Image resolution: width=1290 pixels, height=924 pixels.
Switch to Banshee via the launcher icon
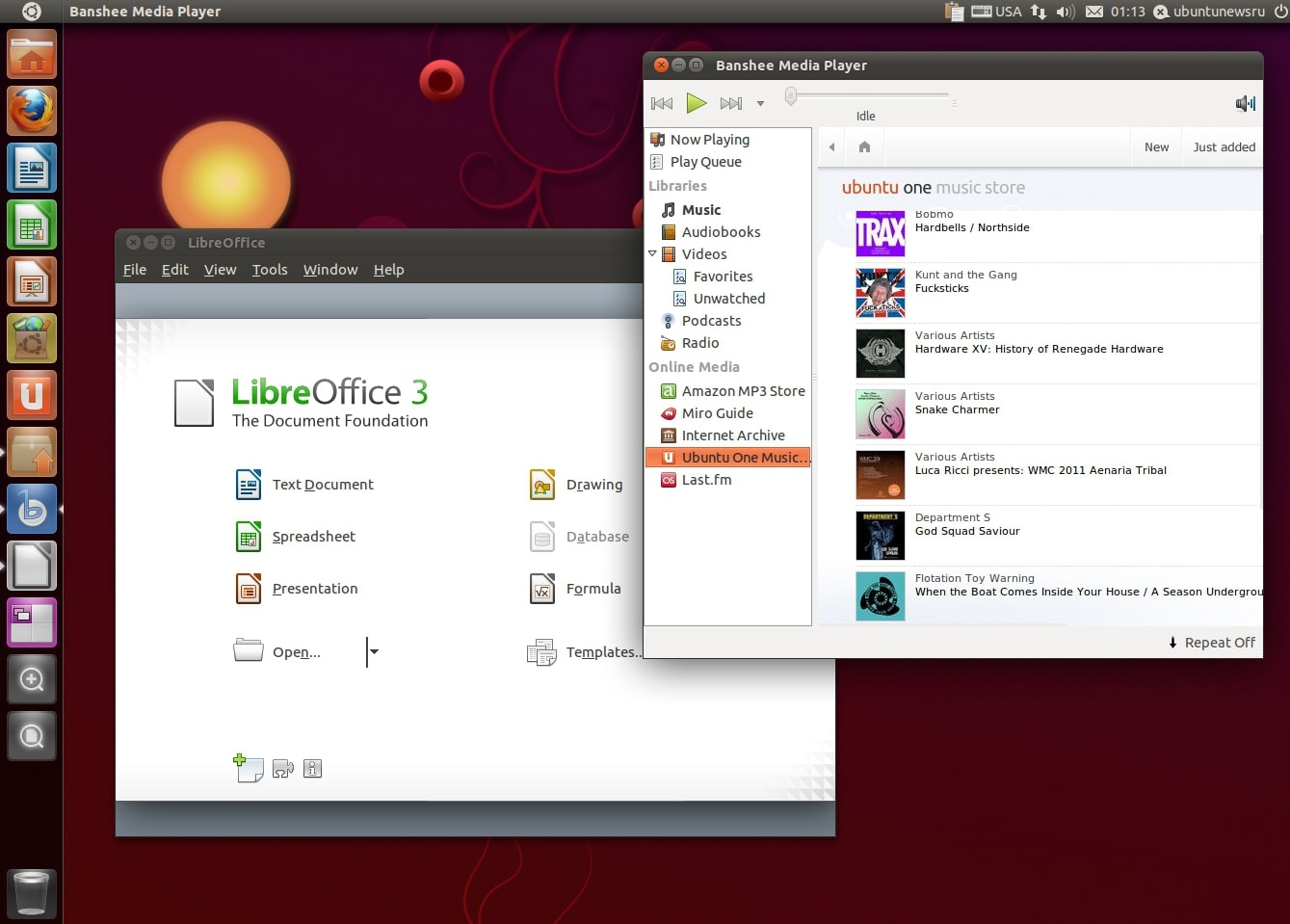pos(32,509)
